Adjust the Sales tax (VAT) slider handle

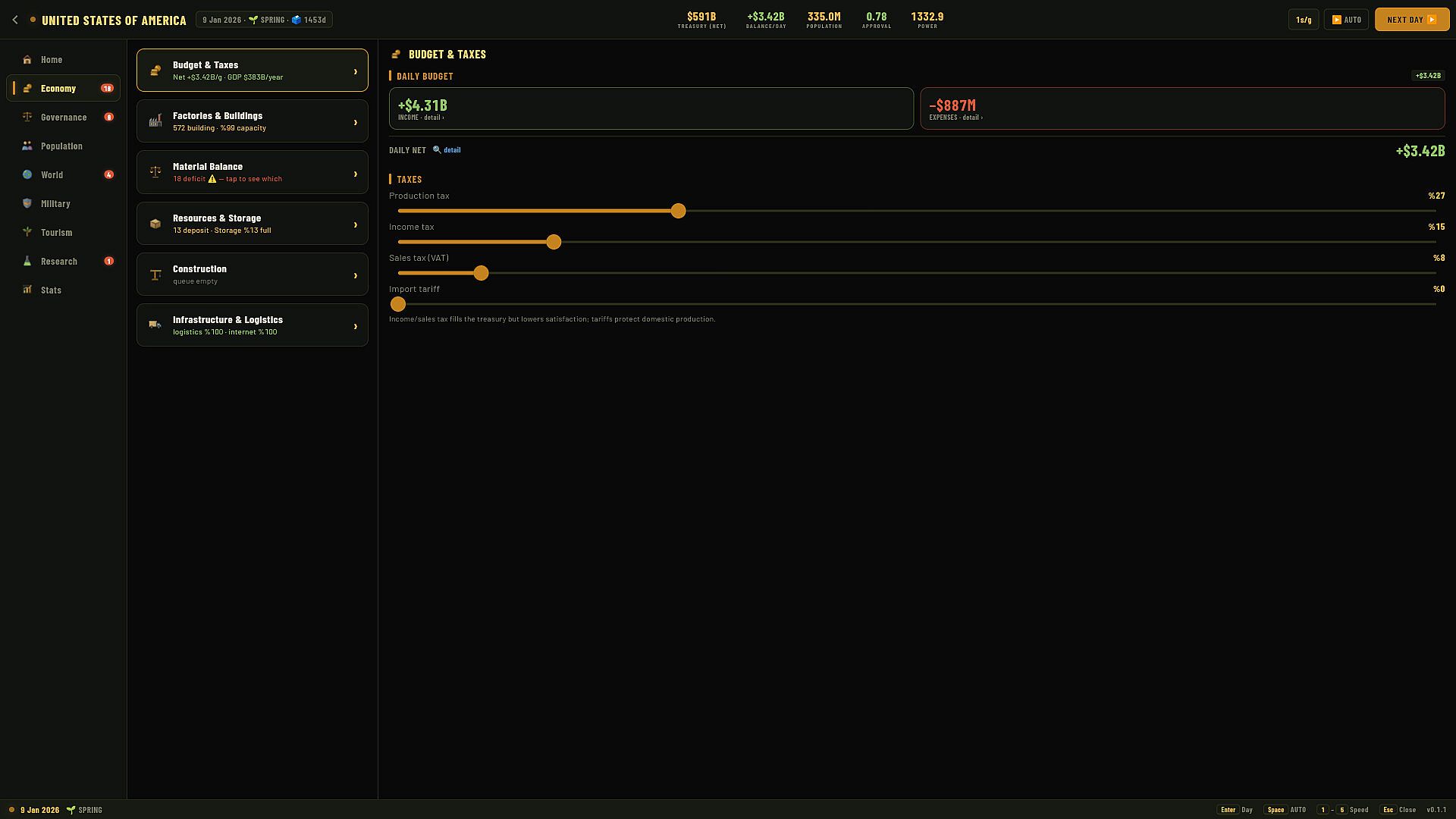pos(481,273)
